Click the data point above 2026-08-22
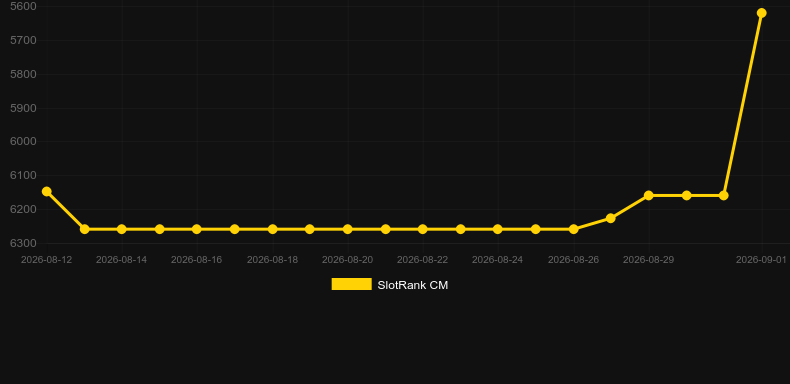Screen dimensions: 790x384 click(423, 229)
